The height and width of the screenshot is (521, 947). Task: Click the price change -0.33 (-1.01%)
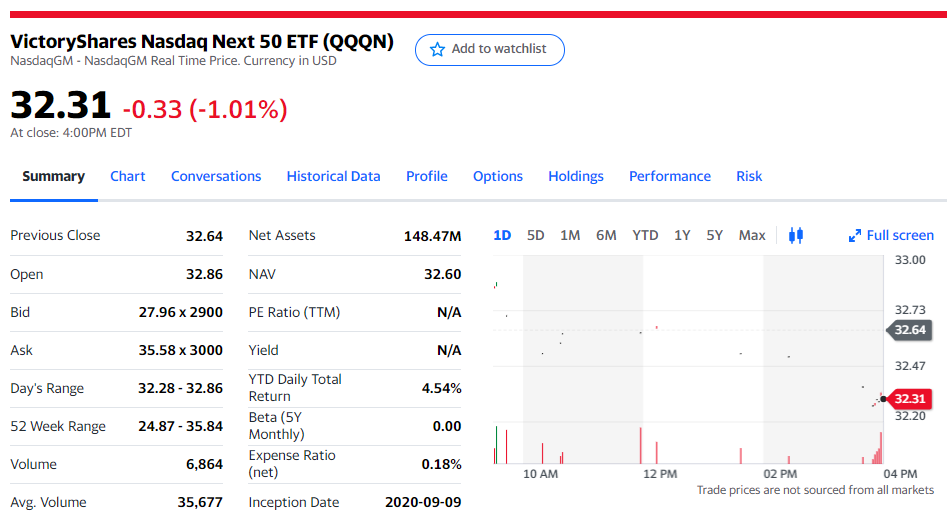click(205, 109)
